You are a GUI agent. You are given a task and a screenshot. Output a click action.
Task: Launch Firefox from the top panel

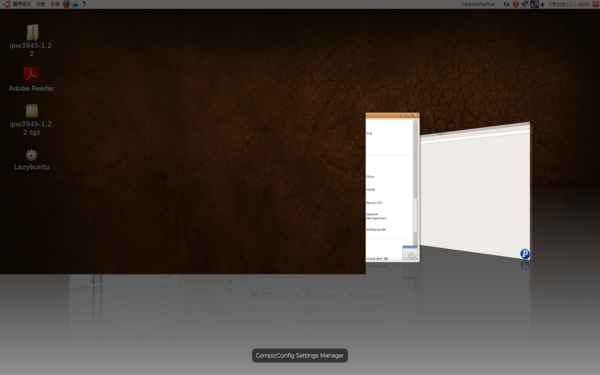click(67, 4)
